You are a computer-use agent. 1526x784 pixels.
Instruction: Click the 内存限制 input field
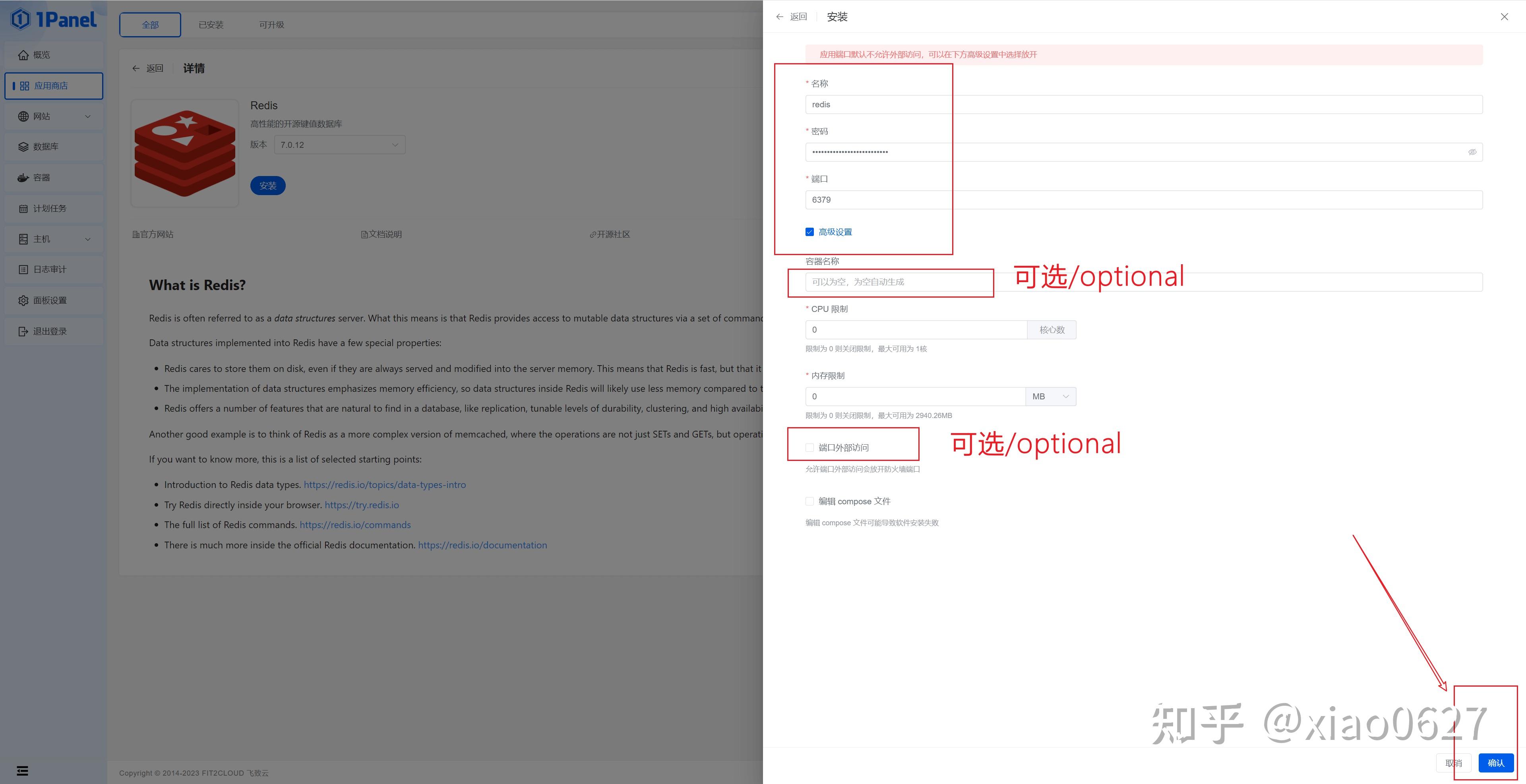click(915, 397)
